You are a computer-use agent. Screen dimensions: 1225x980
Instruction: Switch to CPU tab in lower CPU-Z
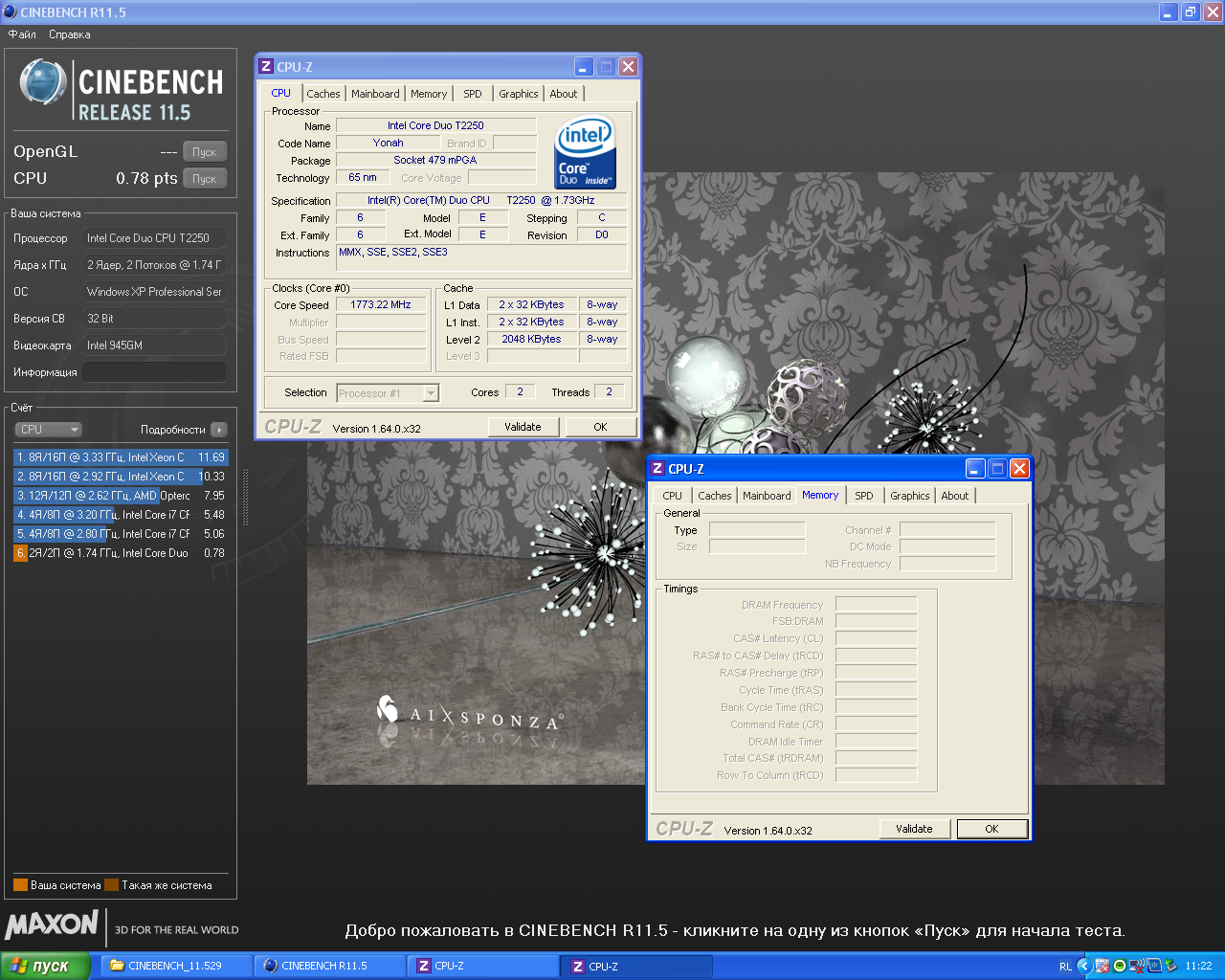(x=673, y=496)
